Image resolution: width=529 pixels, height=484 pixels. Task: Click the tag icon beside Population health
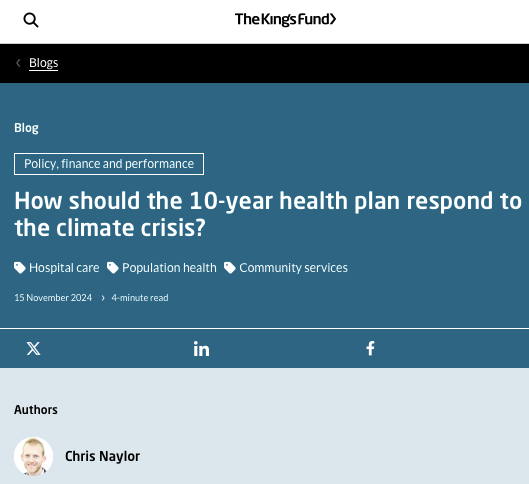[113, 268]
